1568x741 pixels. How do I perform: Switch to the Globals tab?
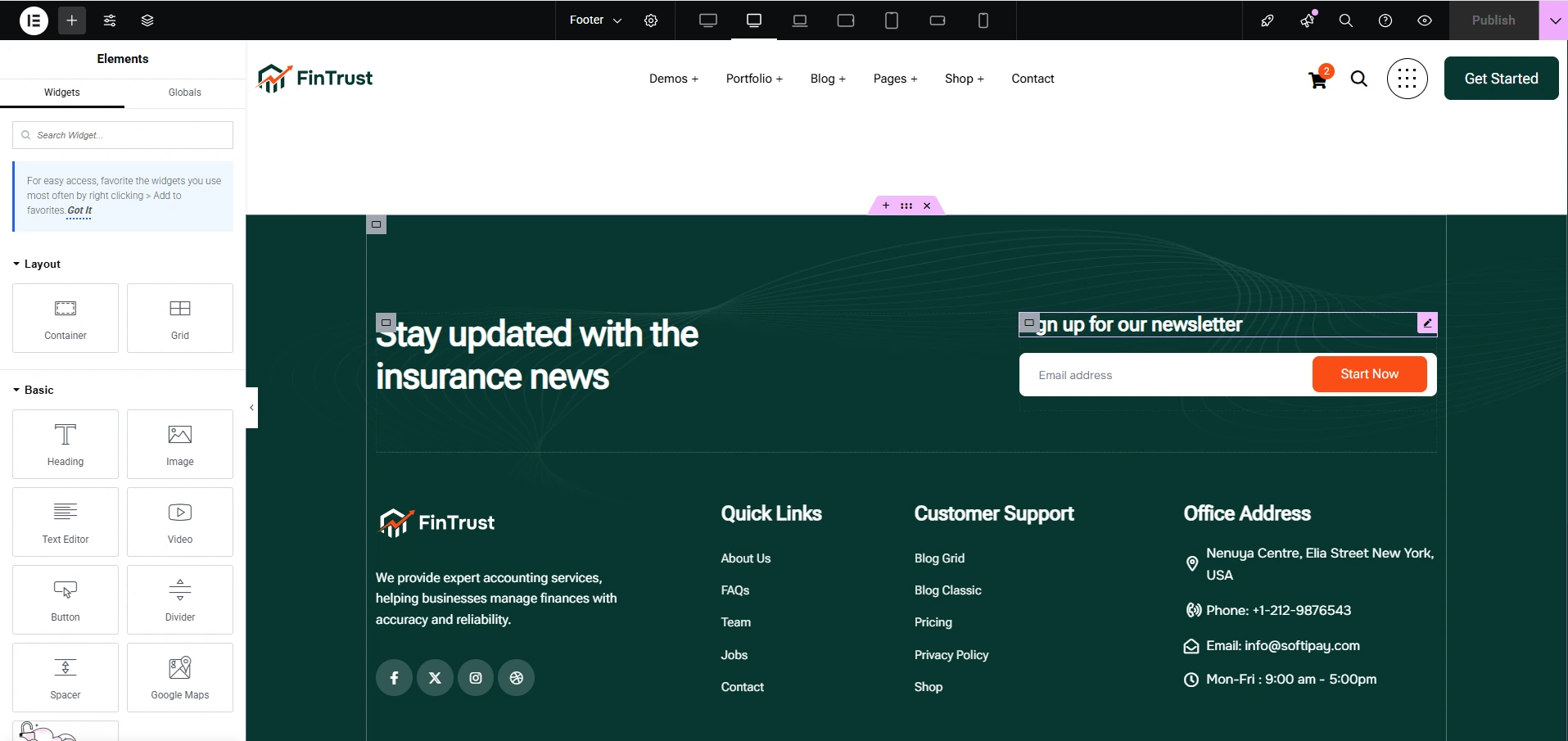[x=184, y=93]
